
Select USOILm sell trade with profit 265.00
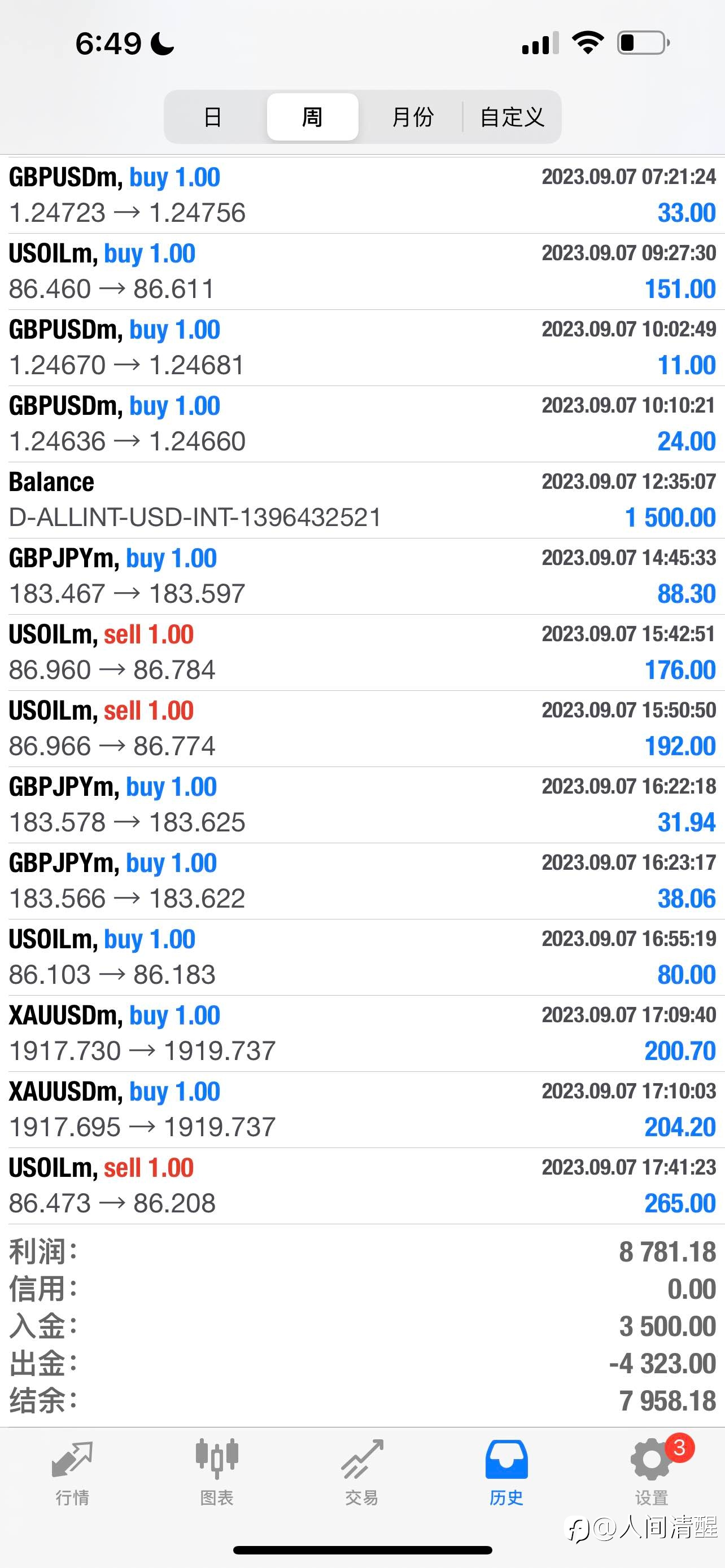pyautogui.click(x=362, y=1186)
